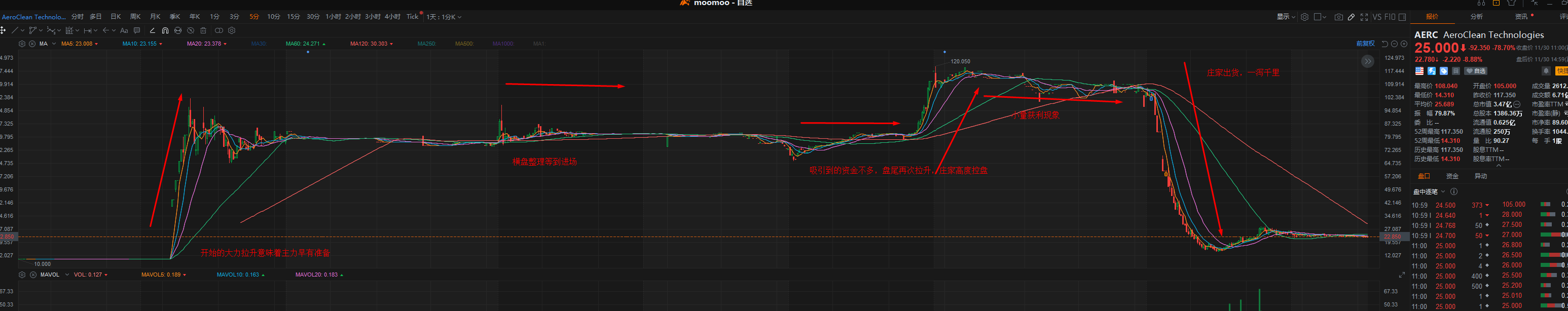The height and width of the screenshot is (311, 1568).
Task: Select the wave pattern drawing tool
Action: point(51,30)
